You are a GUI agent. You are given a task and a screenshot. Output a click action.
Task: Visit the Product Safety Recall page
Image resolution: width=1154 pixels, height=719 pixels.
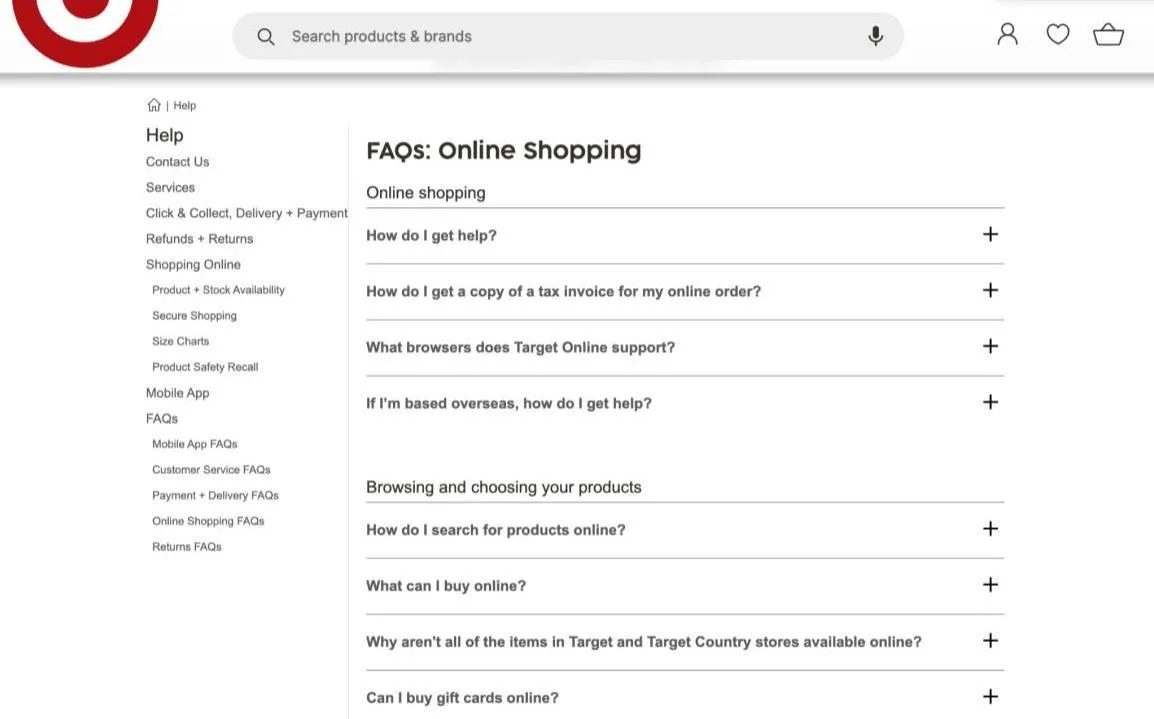pyautogui.click(x=205, y=365)
